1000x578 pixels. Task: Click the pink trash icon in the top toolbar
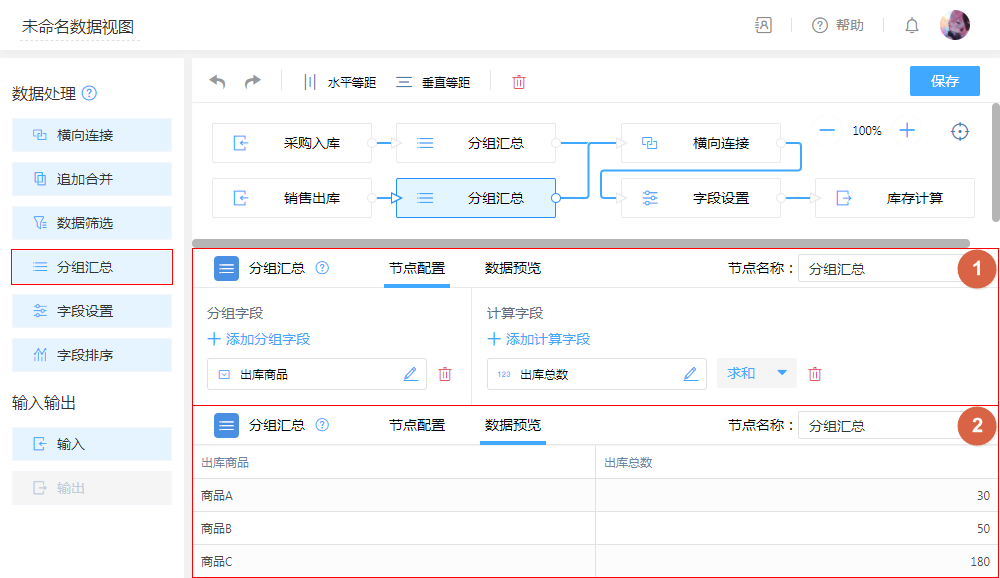click(519, 82)
